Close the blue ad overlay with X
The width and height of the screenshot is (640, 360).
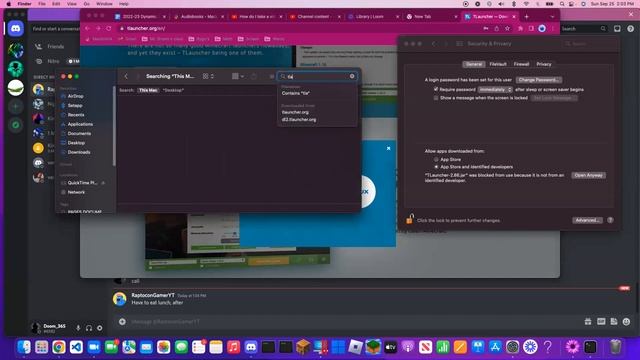click(x=388, y=149)
